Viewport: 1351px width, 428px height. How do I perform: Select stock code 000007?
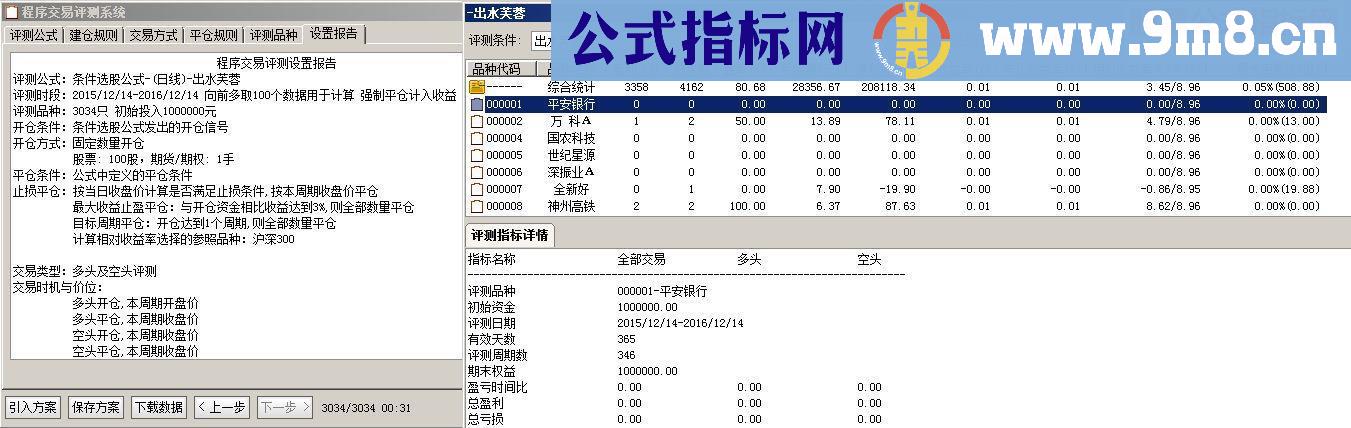point(504,189)
